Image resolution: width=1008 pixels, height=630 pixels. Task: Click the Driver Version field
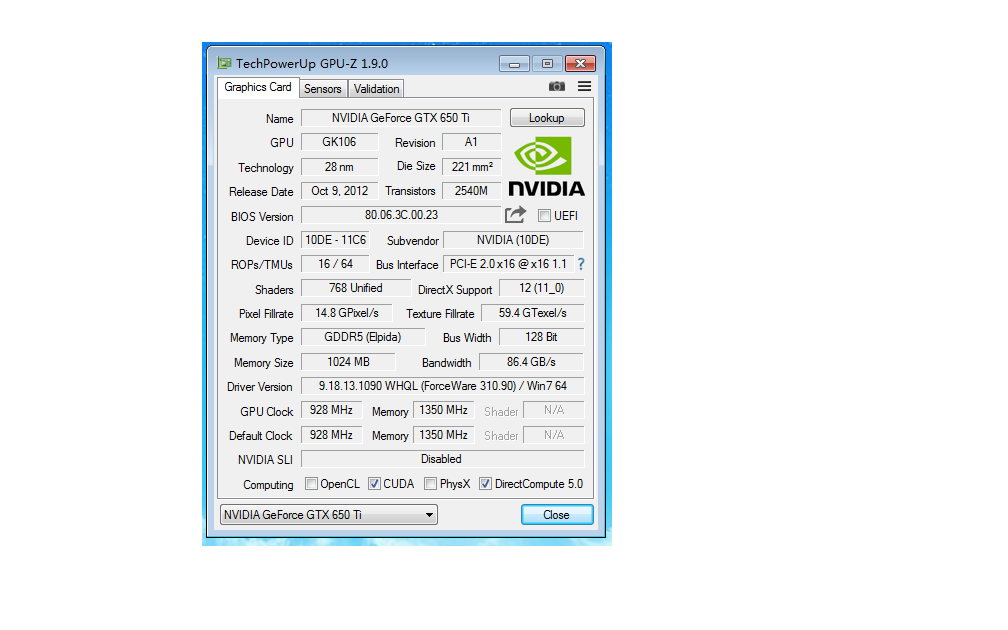pos(442,386)
